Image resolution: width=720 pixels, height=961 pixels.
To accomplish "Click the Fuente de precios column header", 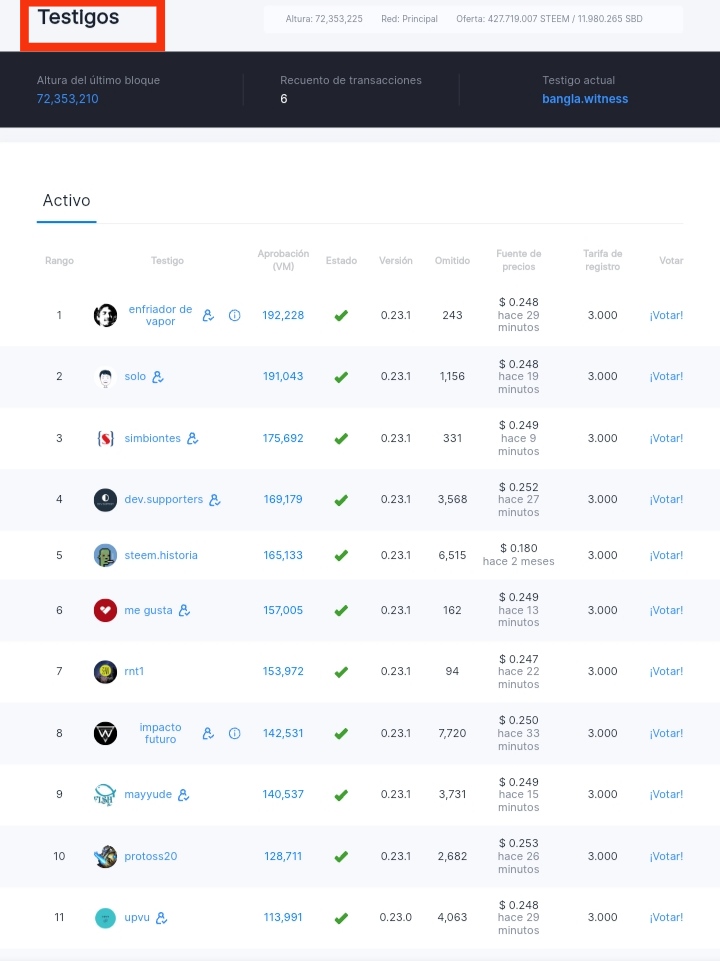I will 518,260.
